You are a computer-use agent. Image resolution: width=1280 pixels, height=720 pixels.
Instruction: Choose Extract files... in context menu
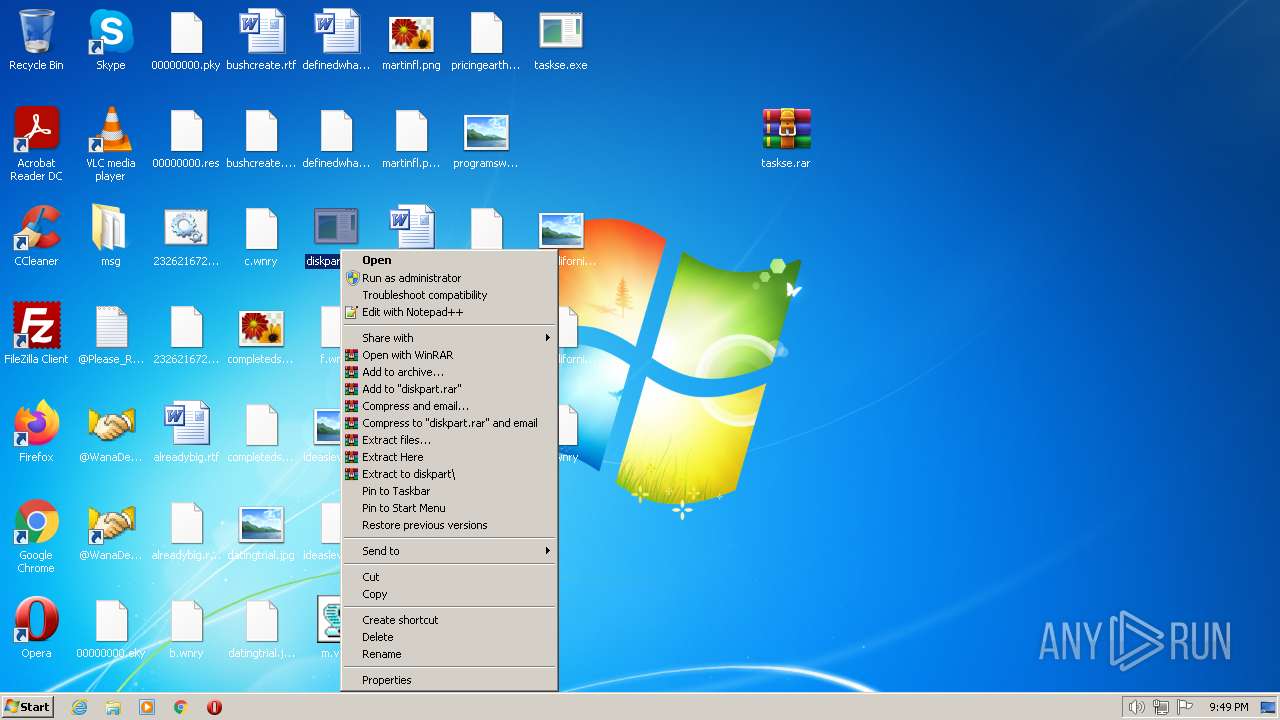(449, 440)
